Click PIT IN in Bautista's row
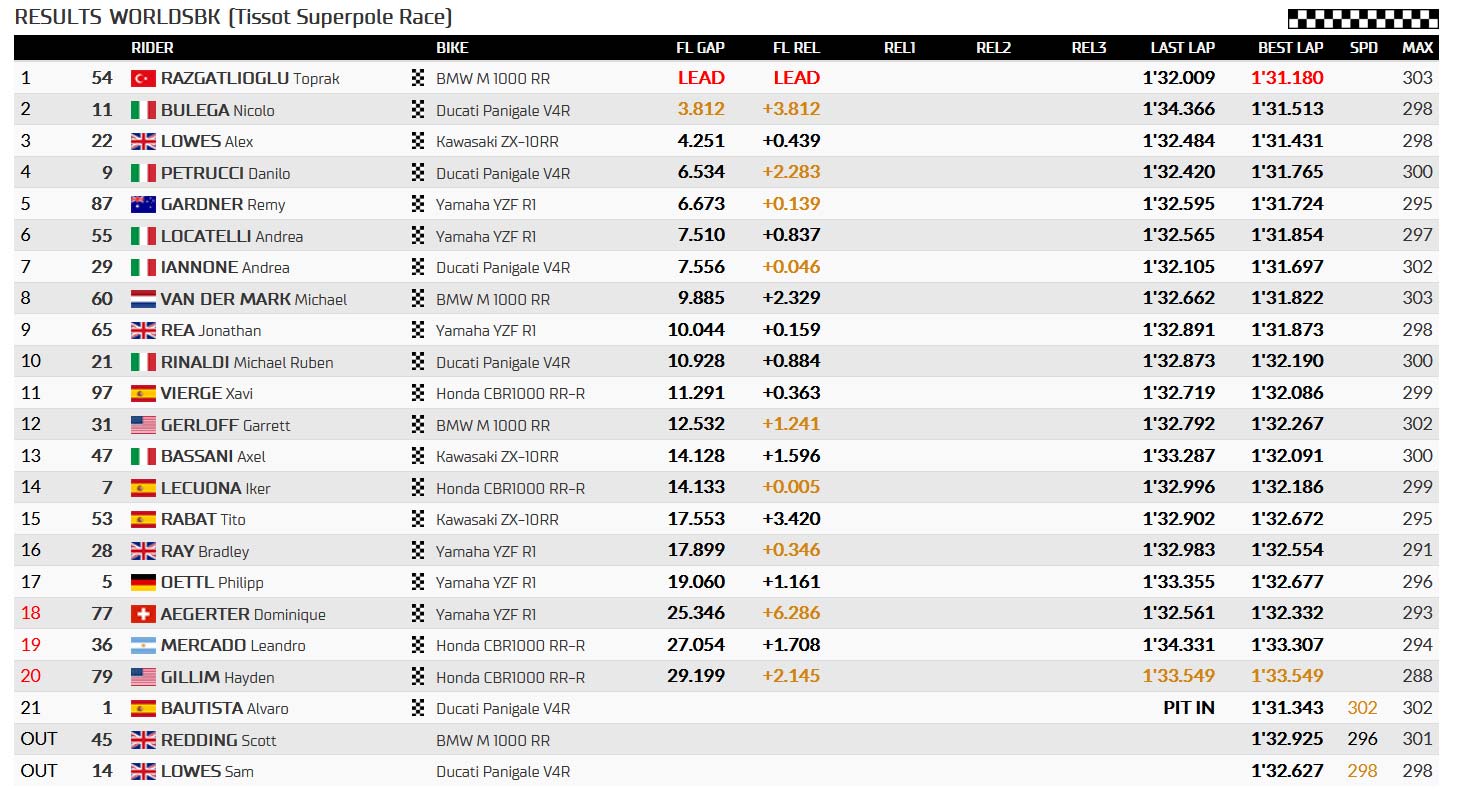The width and height of the screenshot is (1459, 789). pos(1189,708)
